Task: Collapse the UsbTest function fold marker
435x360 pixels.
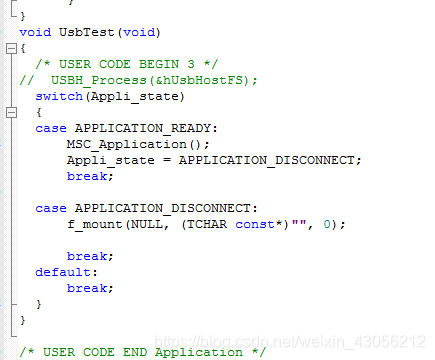Action: tap(11, 49)
